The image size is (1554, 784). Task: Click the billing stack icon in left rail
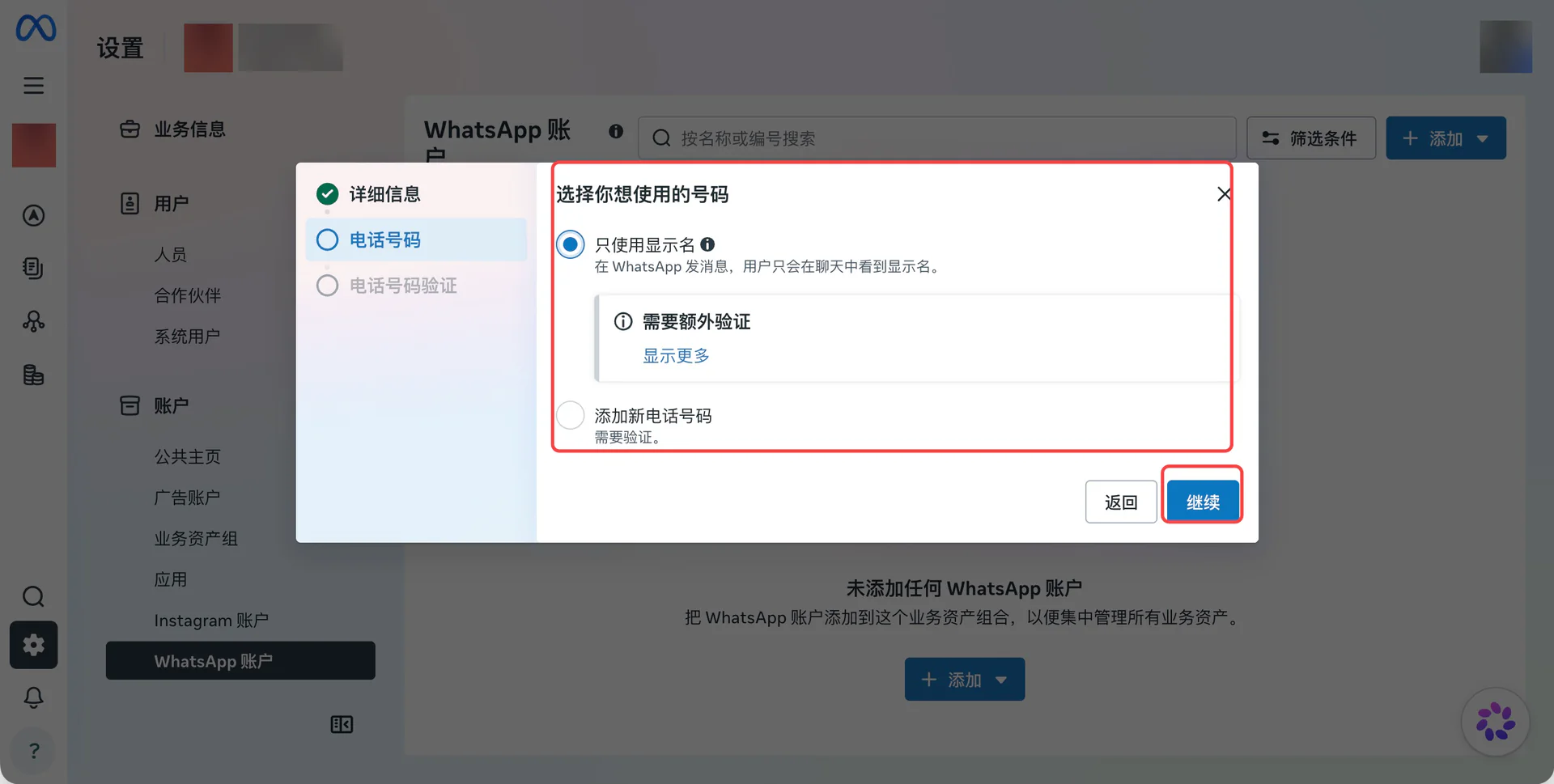[33, 375]
